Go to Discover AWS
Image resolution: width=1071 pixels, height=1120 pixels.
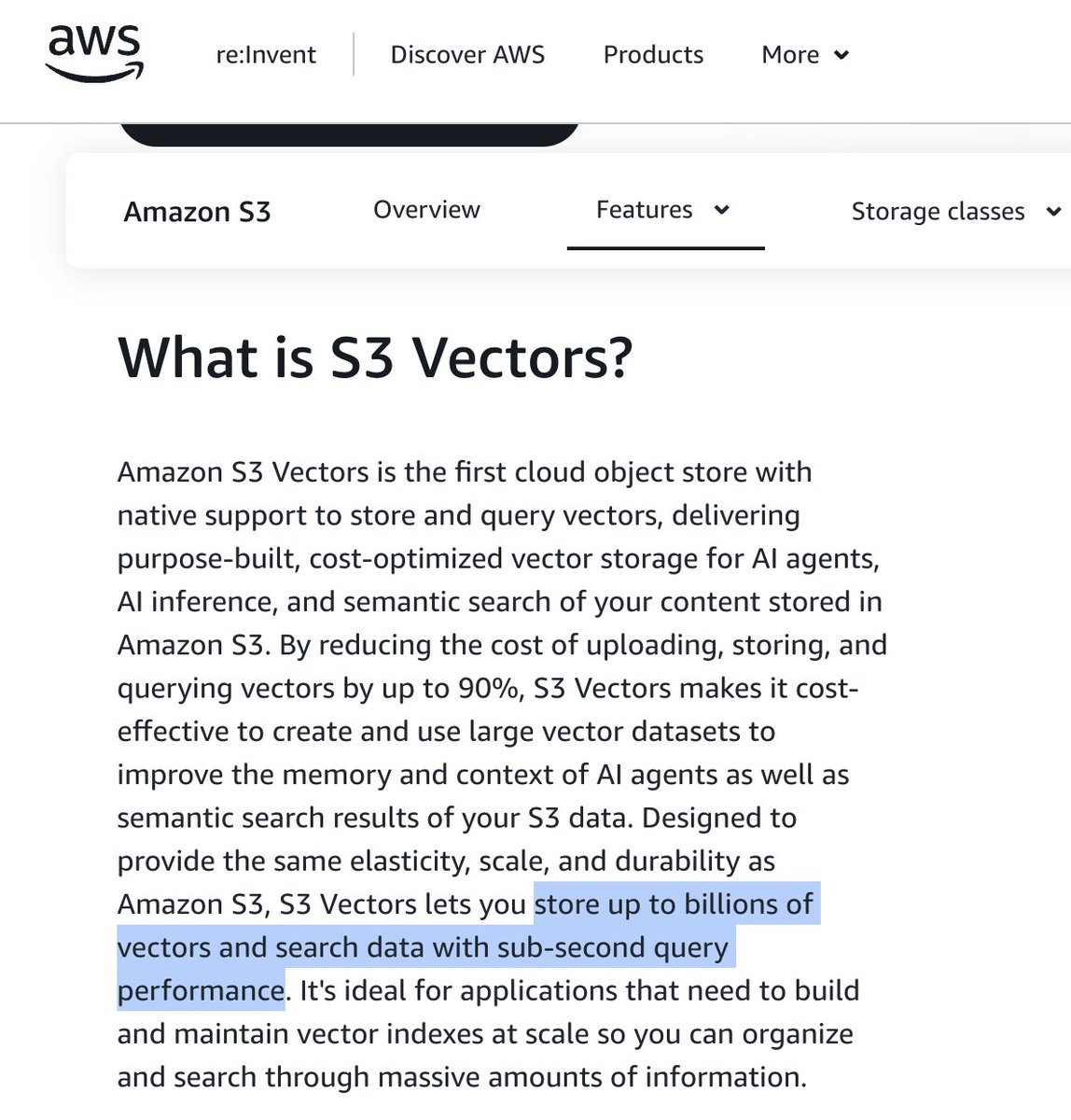(x=467, y=55)
